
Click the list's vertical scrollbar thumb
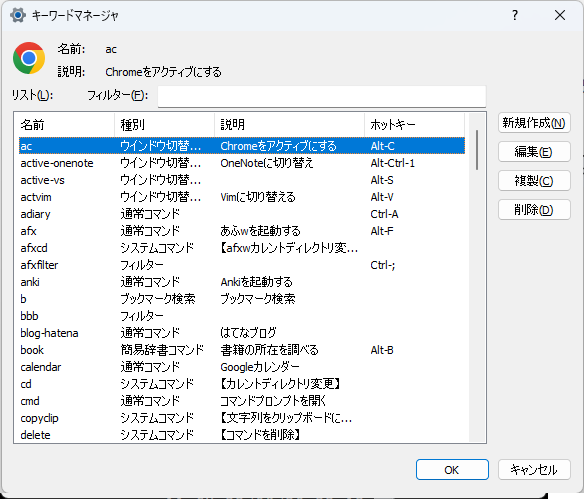point(477,150)
